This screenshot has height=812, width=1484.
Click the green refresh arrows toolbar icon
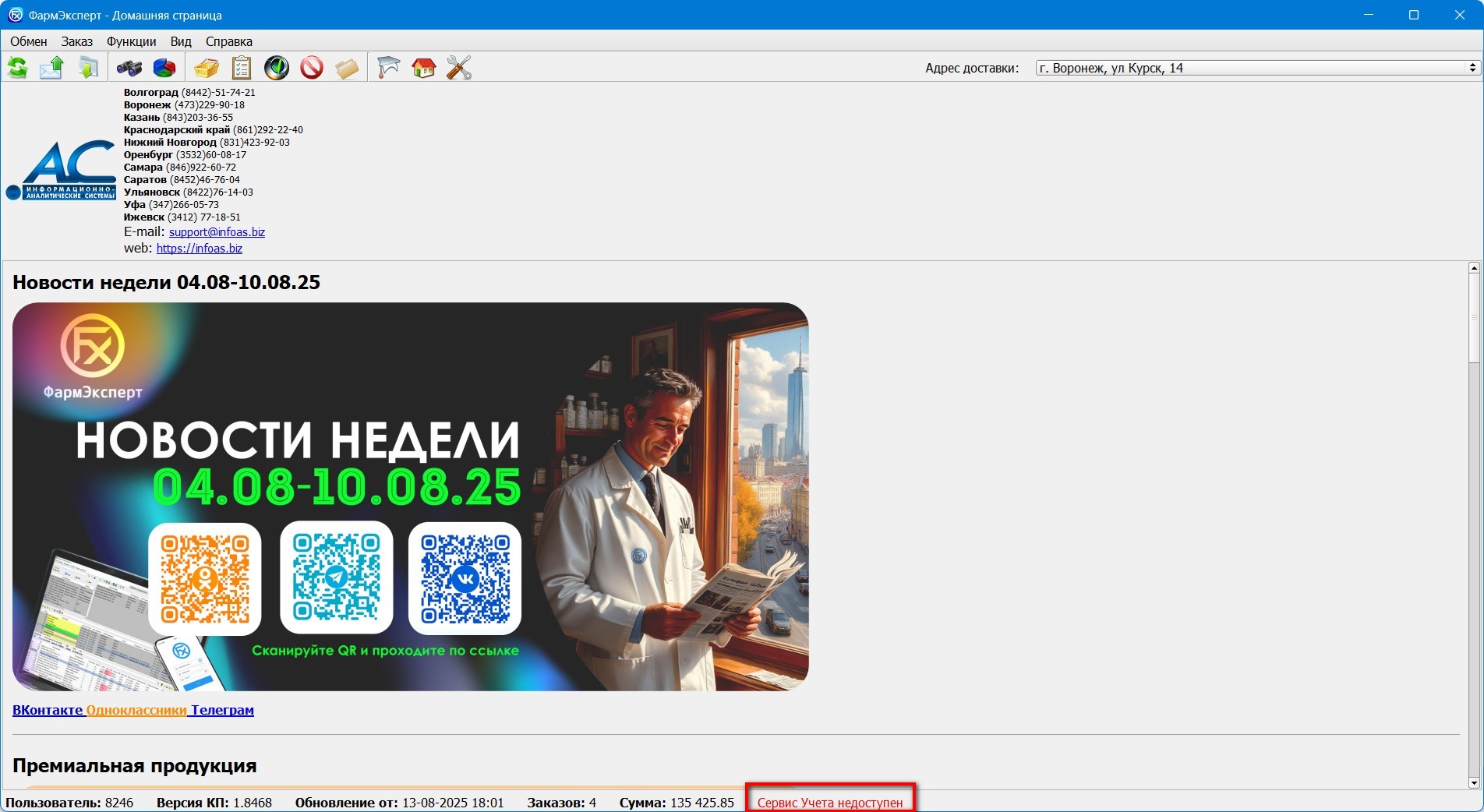pos(17,69)
